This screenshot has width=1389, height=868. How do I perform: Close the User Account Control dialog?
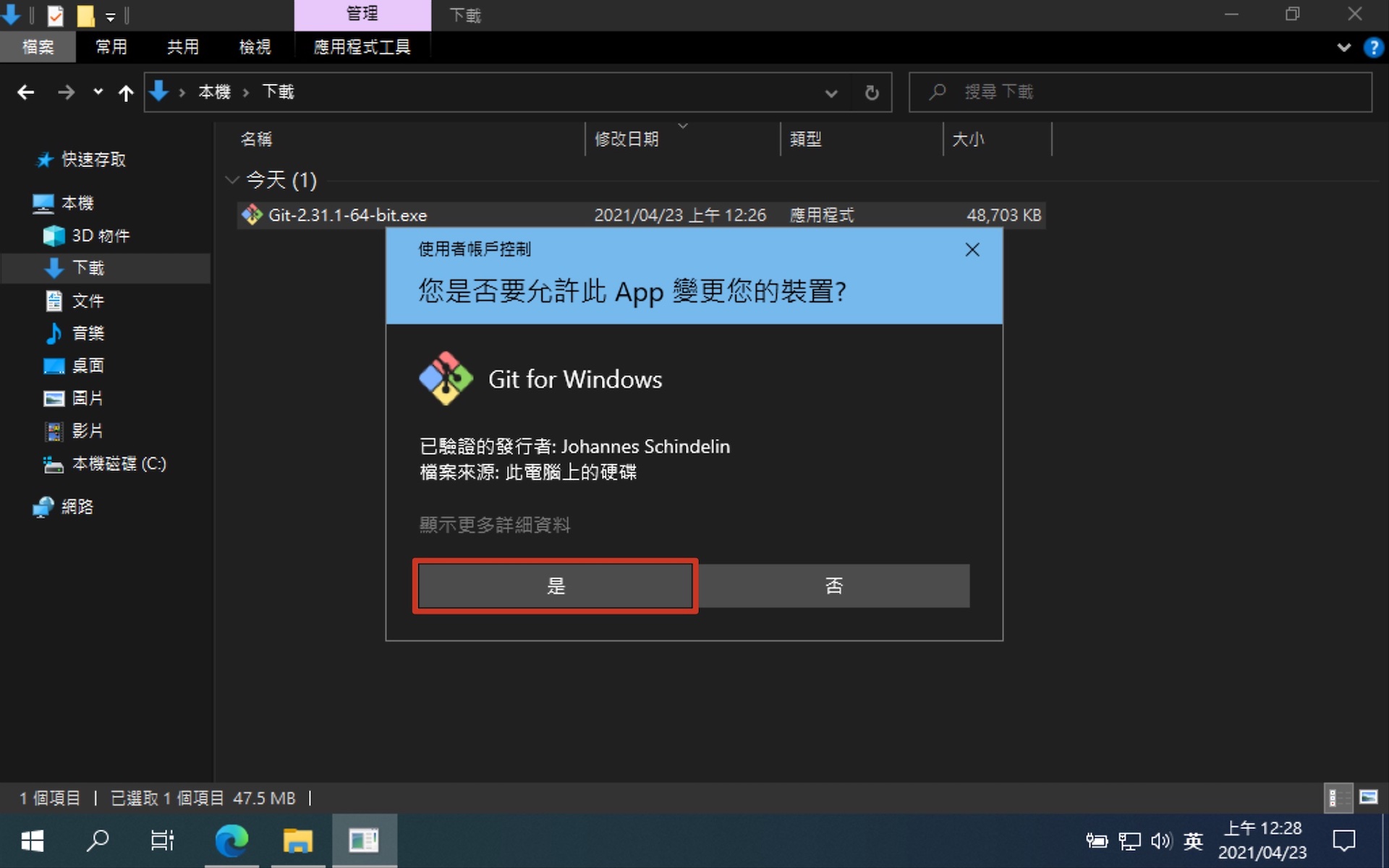[972, 250]
